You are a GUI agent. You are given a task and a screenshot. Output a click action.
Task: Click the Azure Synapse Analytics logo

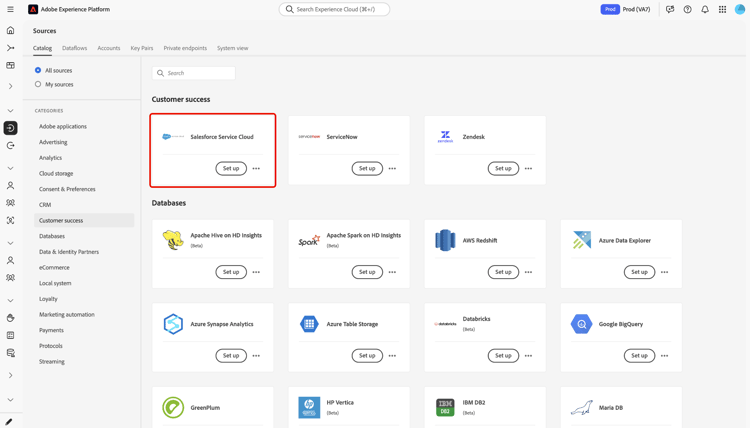173,324
